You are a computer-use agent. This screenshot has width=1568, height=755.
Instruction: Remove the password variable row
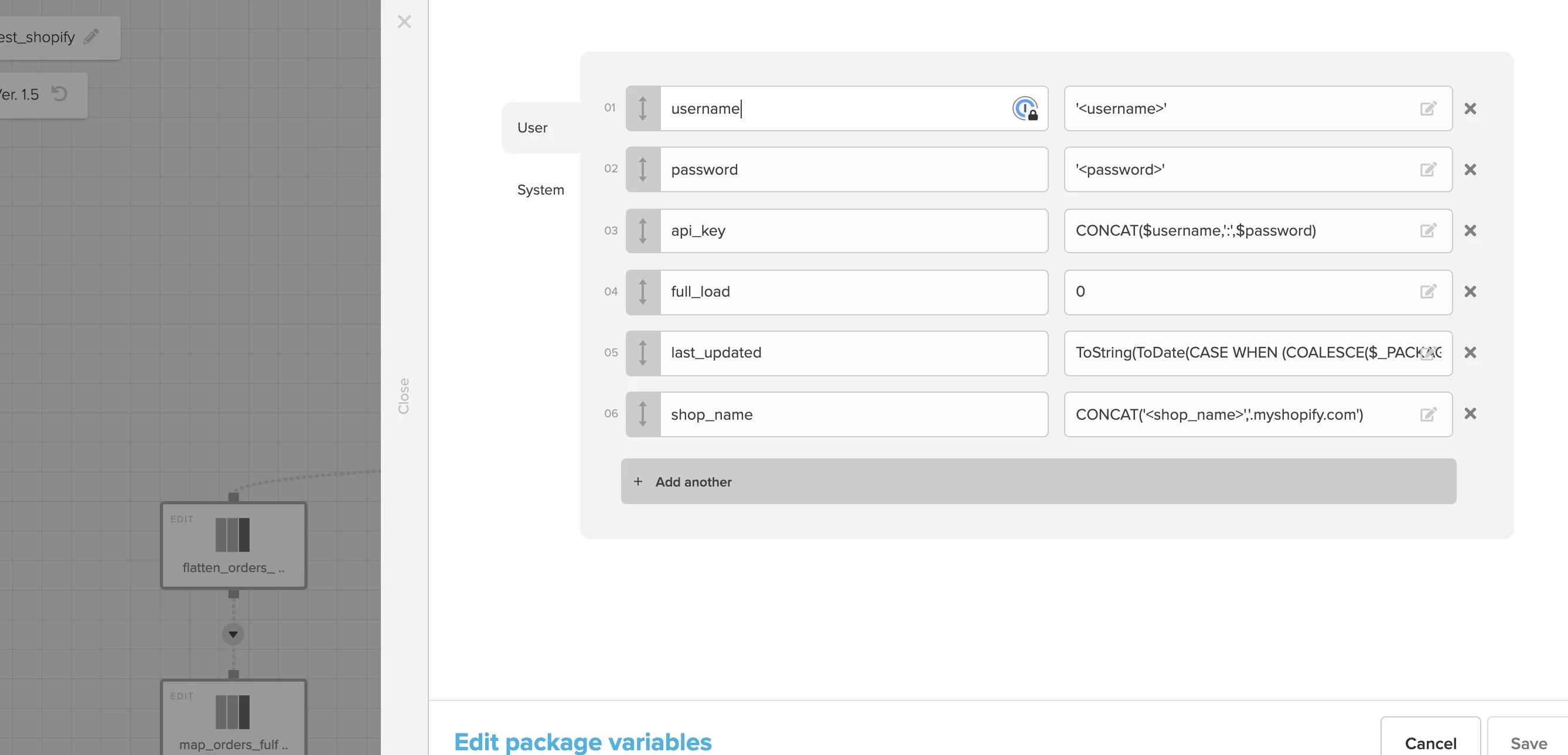click(x=1470, y=169)
